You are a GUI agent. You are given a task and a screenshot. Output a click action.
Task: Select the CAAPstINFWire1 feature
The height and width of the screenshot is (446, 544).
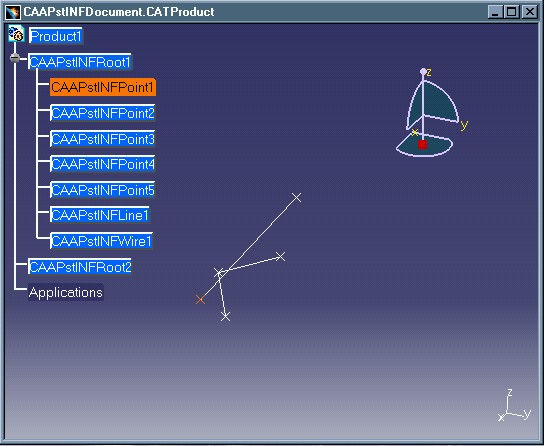[x=101, y=241]
